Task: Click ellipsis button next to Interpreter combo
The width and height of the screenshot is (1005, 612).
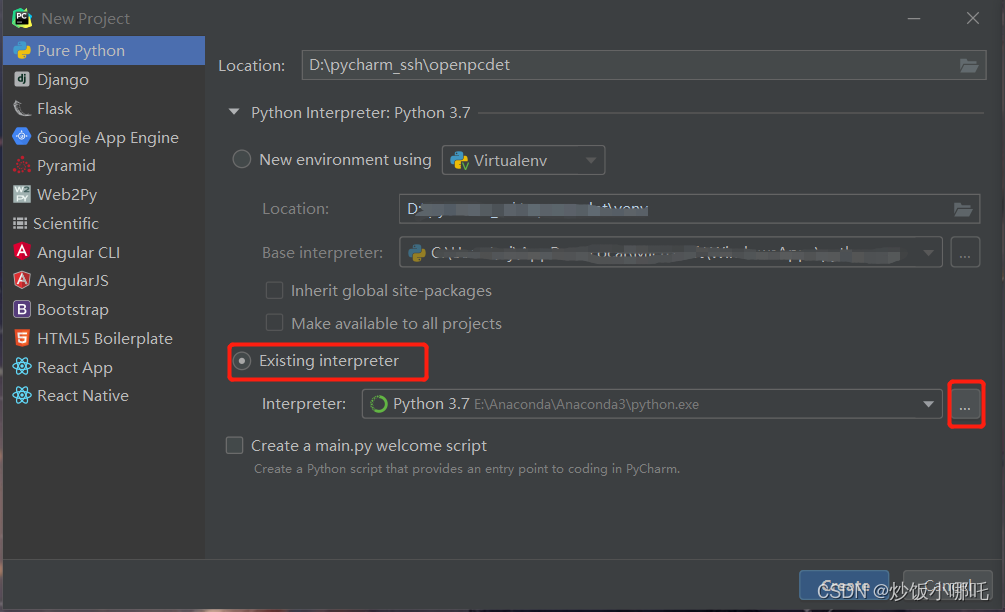Action: click(965, 404)
